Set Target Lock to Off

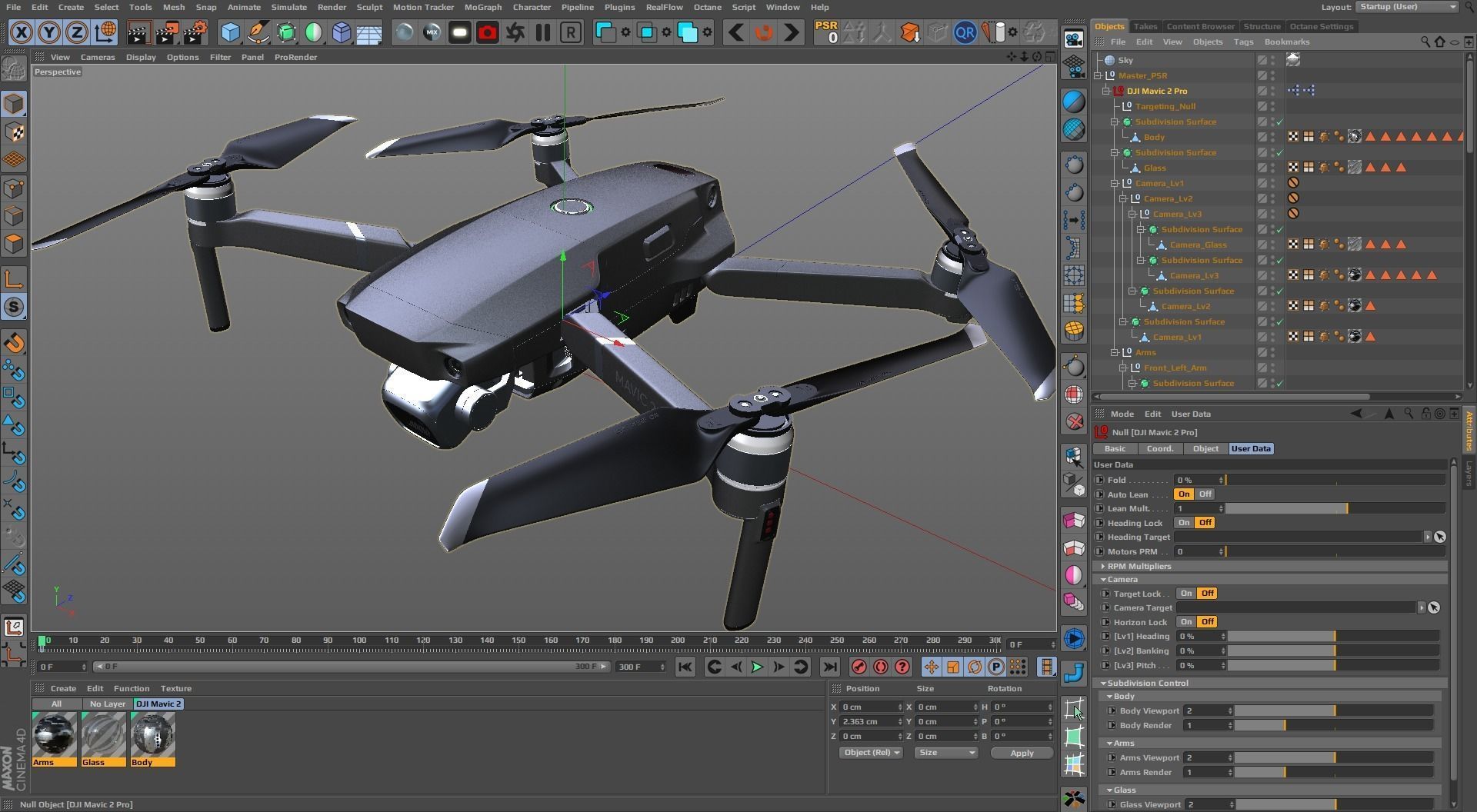point(1207,594)
